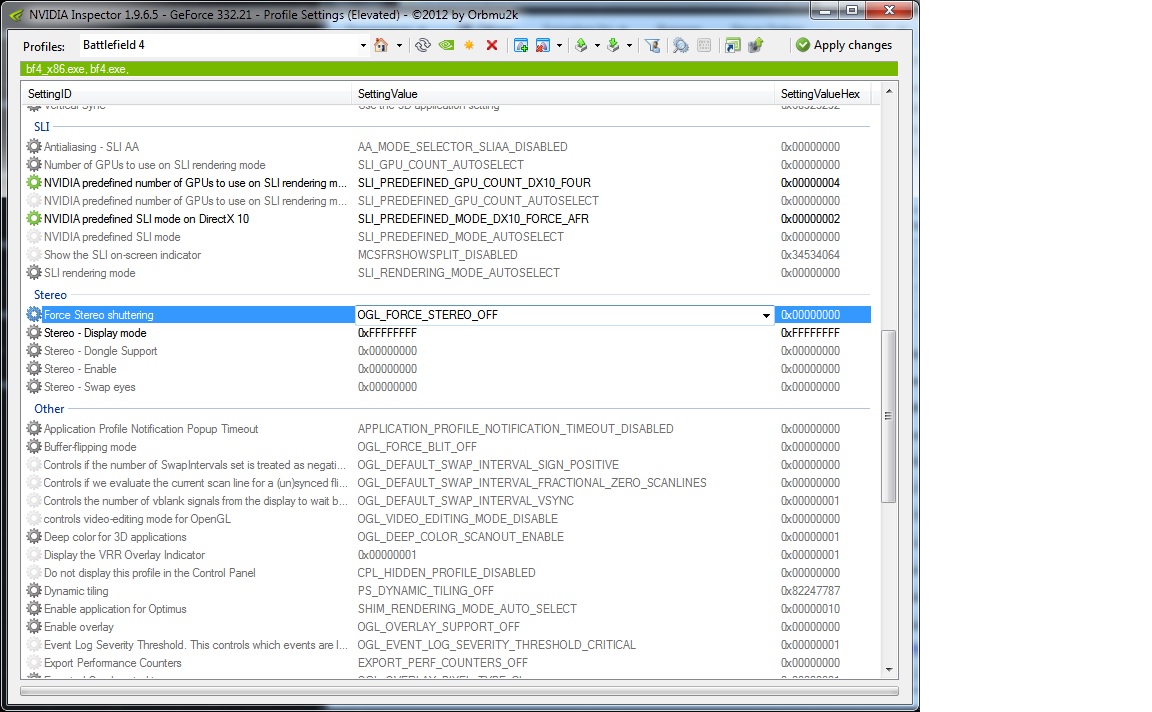Open the dropdown arrow beside remove application icon
This screenshot has height=712, width=1152.
coord(559,46)
